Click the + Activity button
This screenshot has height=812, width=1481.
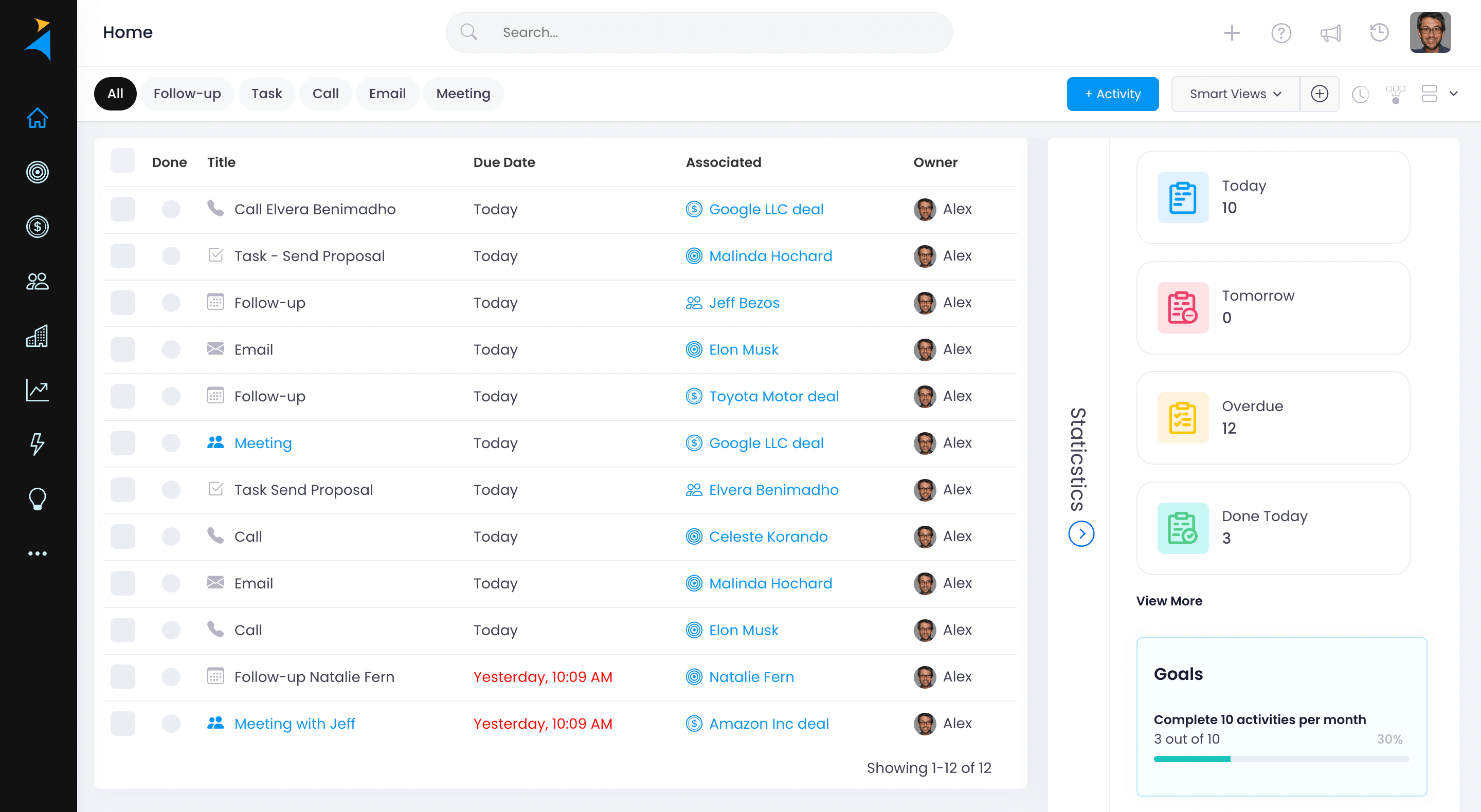coord(1112,94)
